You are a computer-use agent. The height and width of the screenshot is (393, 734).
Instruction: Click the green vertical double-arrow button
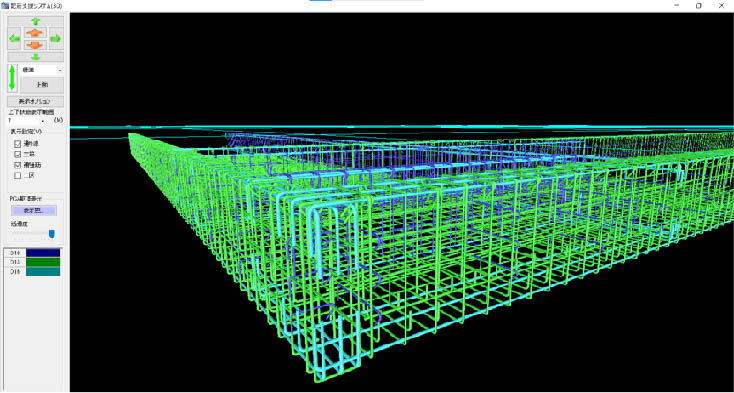13,79
